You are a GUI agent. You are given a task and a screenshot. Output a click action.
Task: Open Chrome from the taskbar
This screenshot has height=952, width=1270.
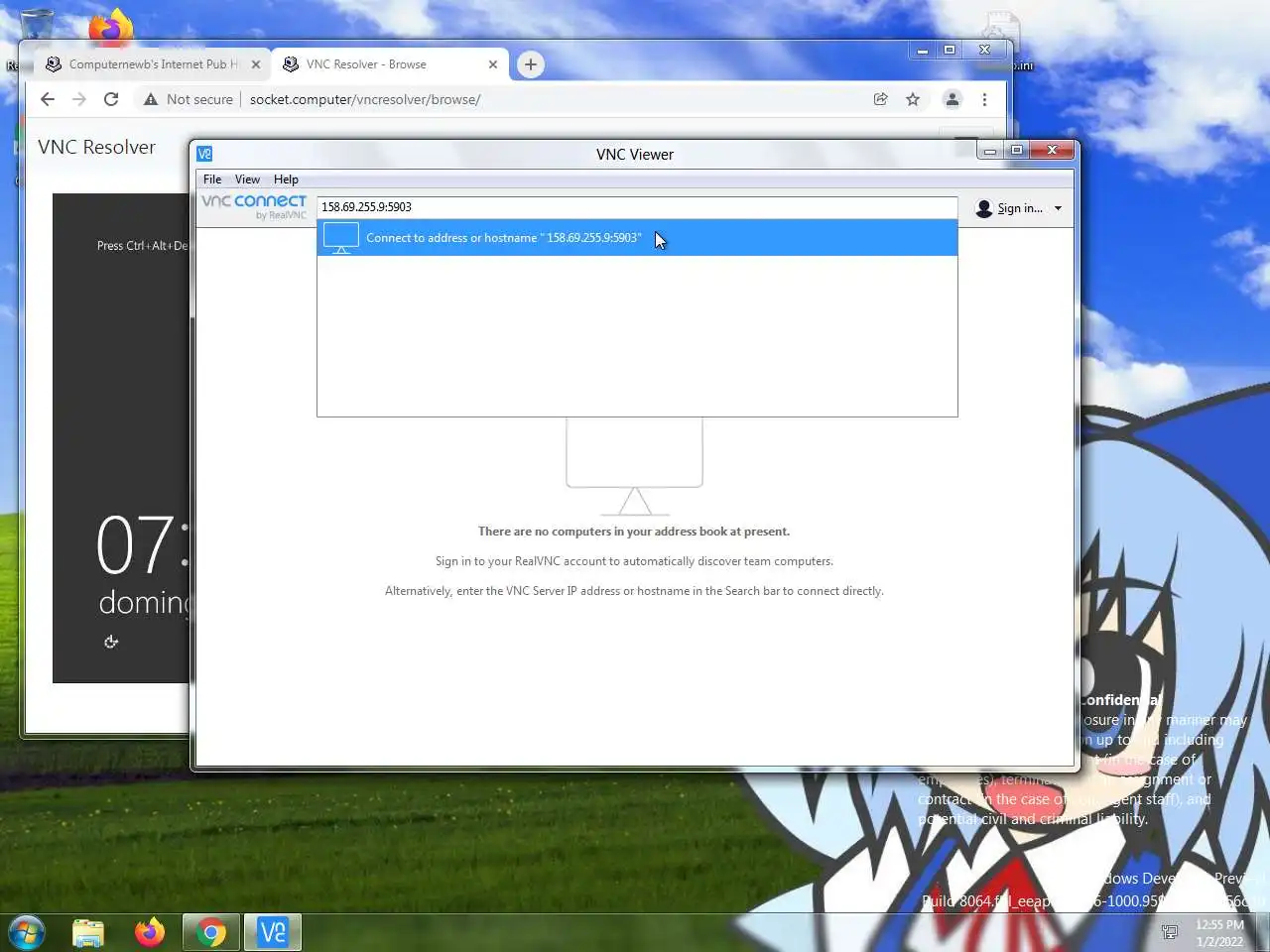pos(210,932)
